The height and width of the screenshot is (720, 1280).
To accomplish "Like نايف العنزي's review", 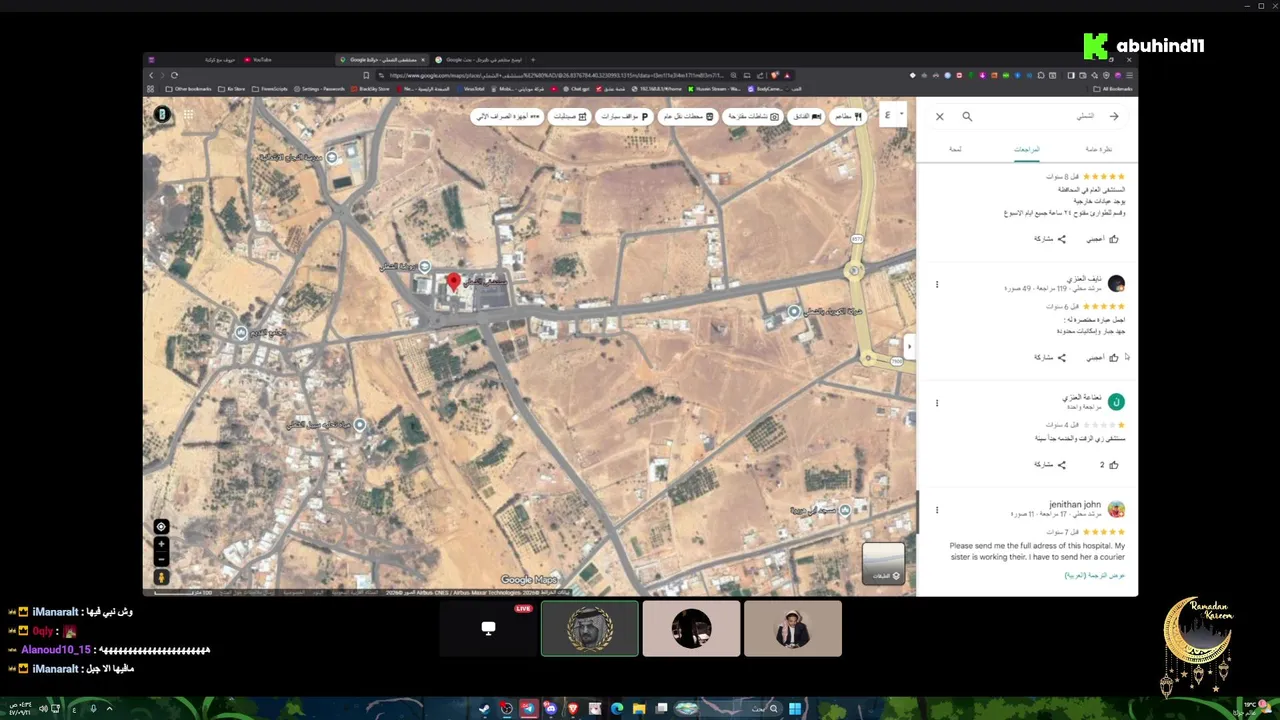I will (x=1103, y=357).
